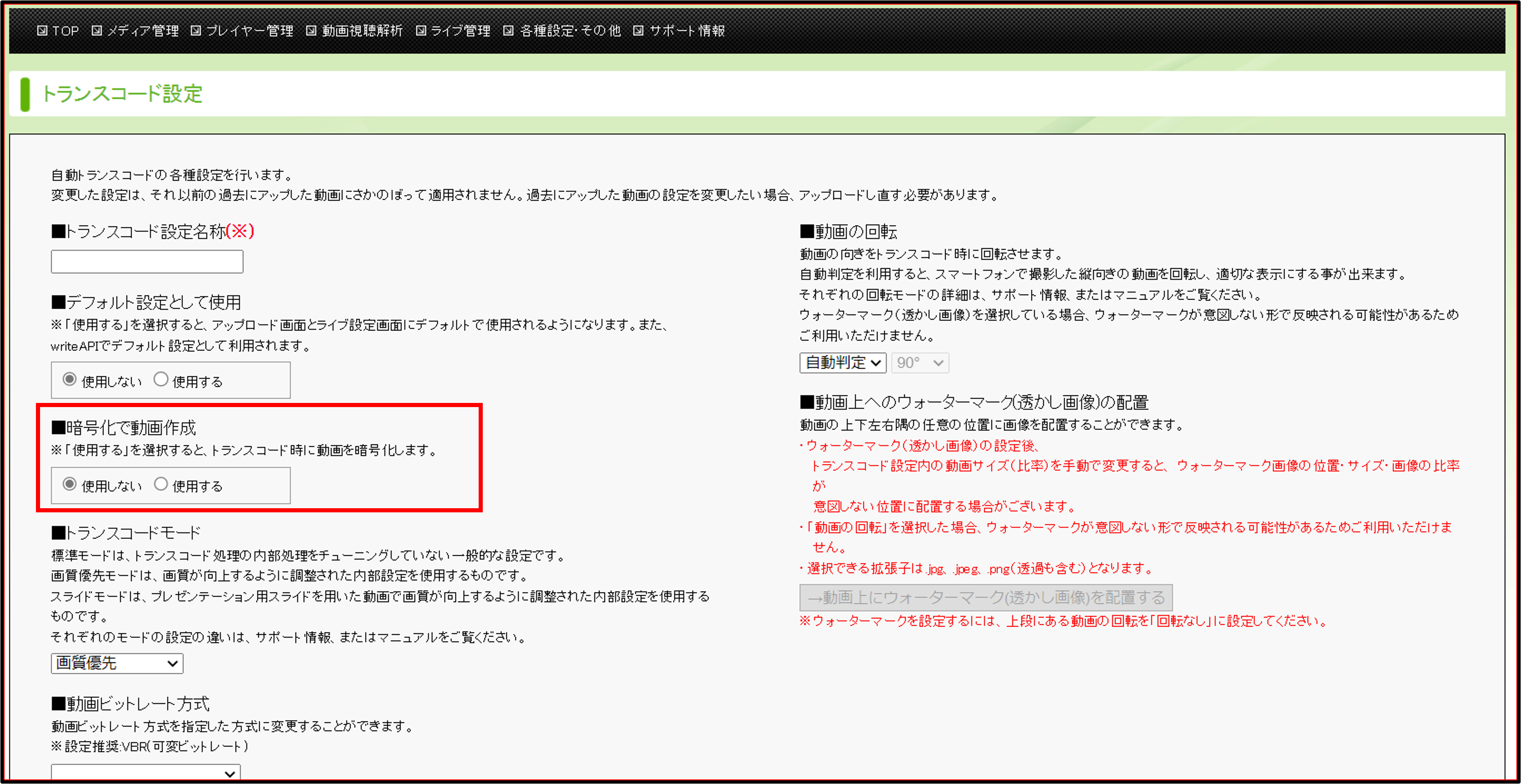
Task: Click the arrow icon beside プレイヤー管理
Action: coord(196,31)
